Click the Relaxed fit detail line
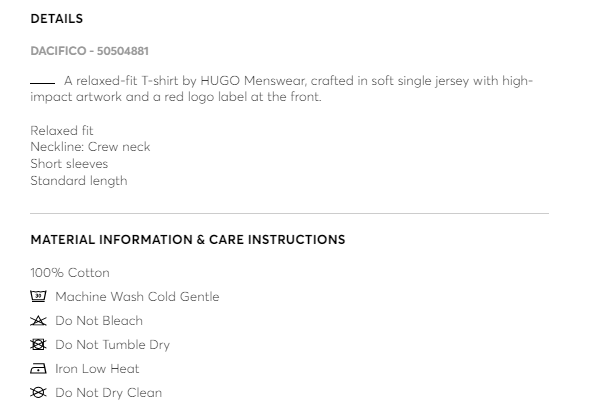The width and height of the screenshot is (612, 412). (62, 130)
